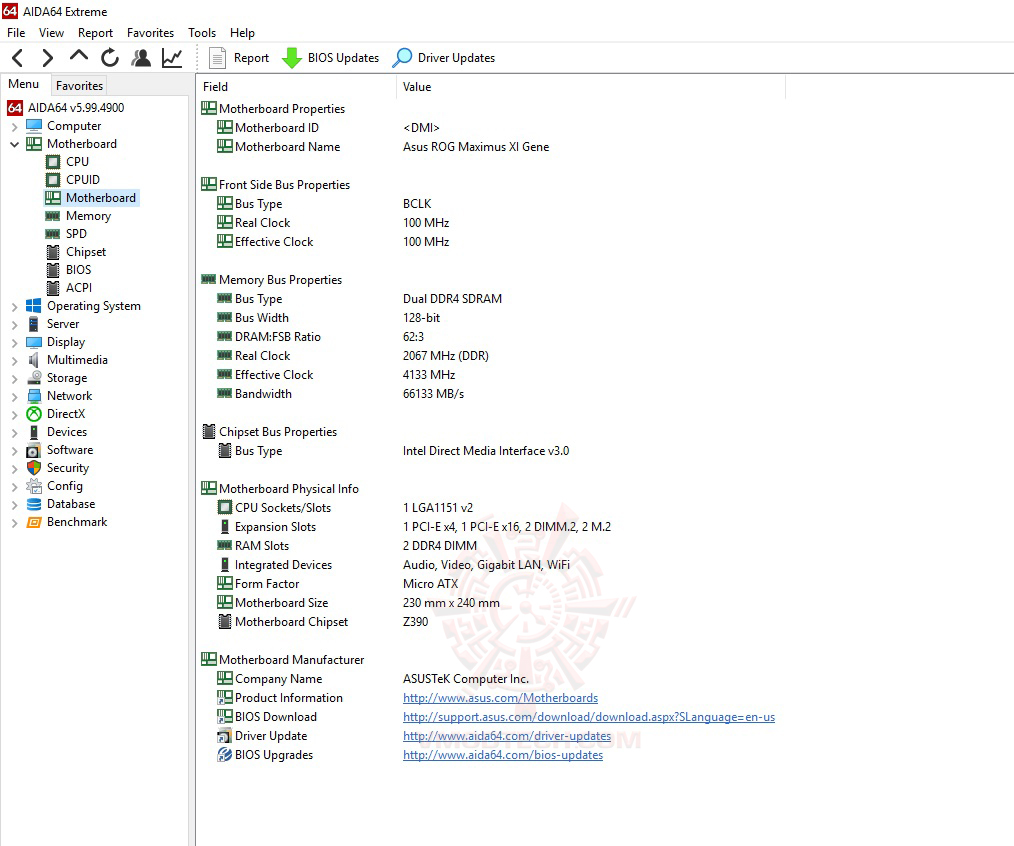Expand the Operating System node
Viewport: 1014px width, 846px height.
[x=14, y=307]
